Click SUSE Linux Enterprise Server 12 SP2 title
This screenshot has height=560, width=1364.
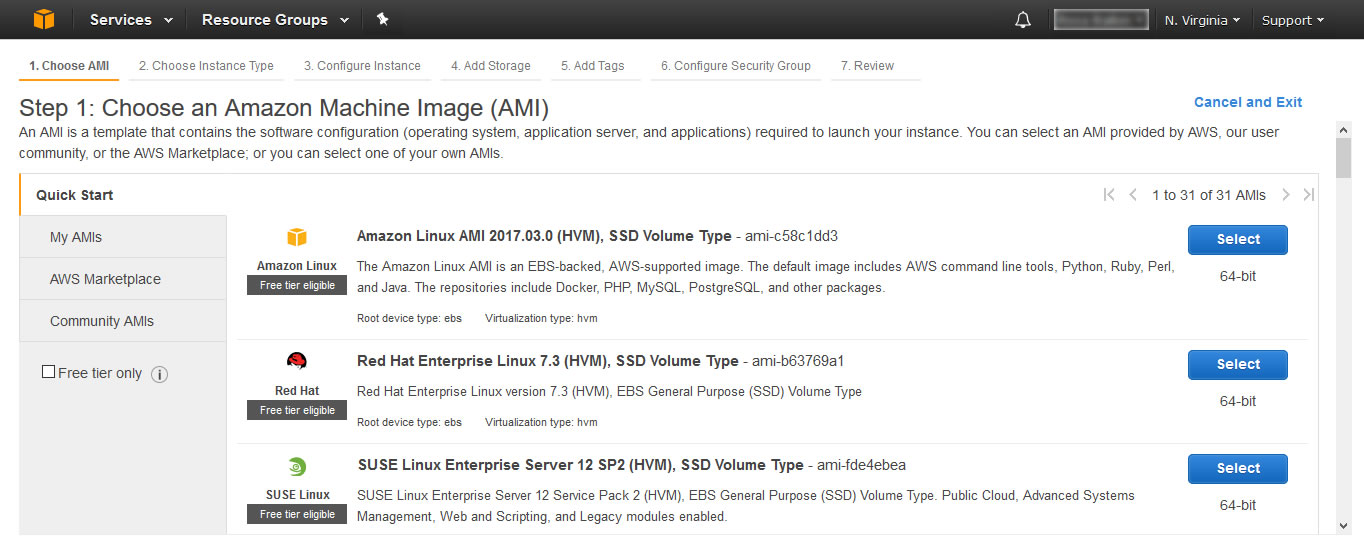click(x=580, y=465)
